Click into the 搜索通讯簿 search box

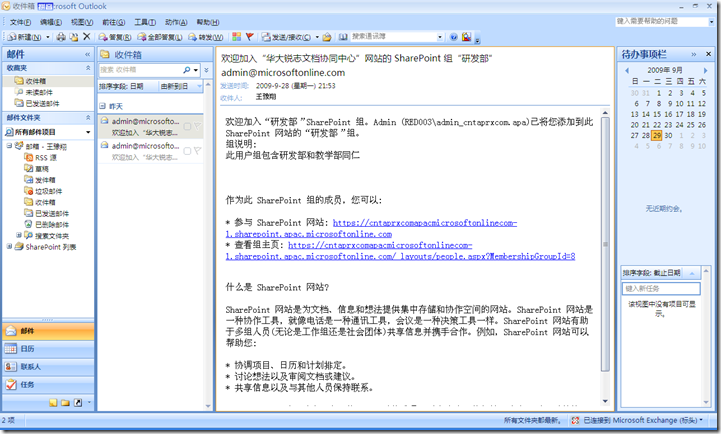pos(394,36)
